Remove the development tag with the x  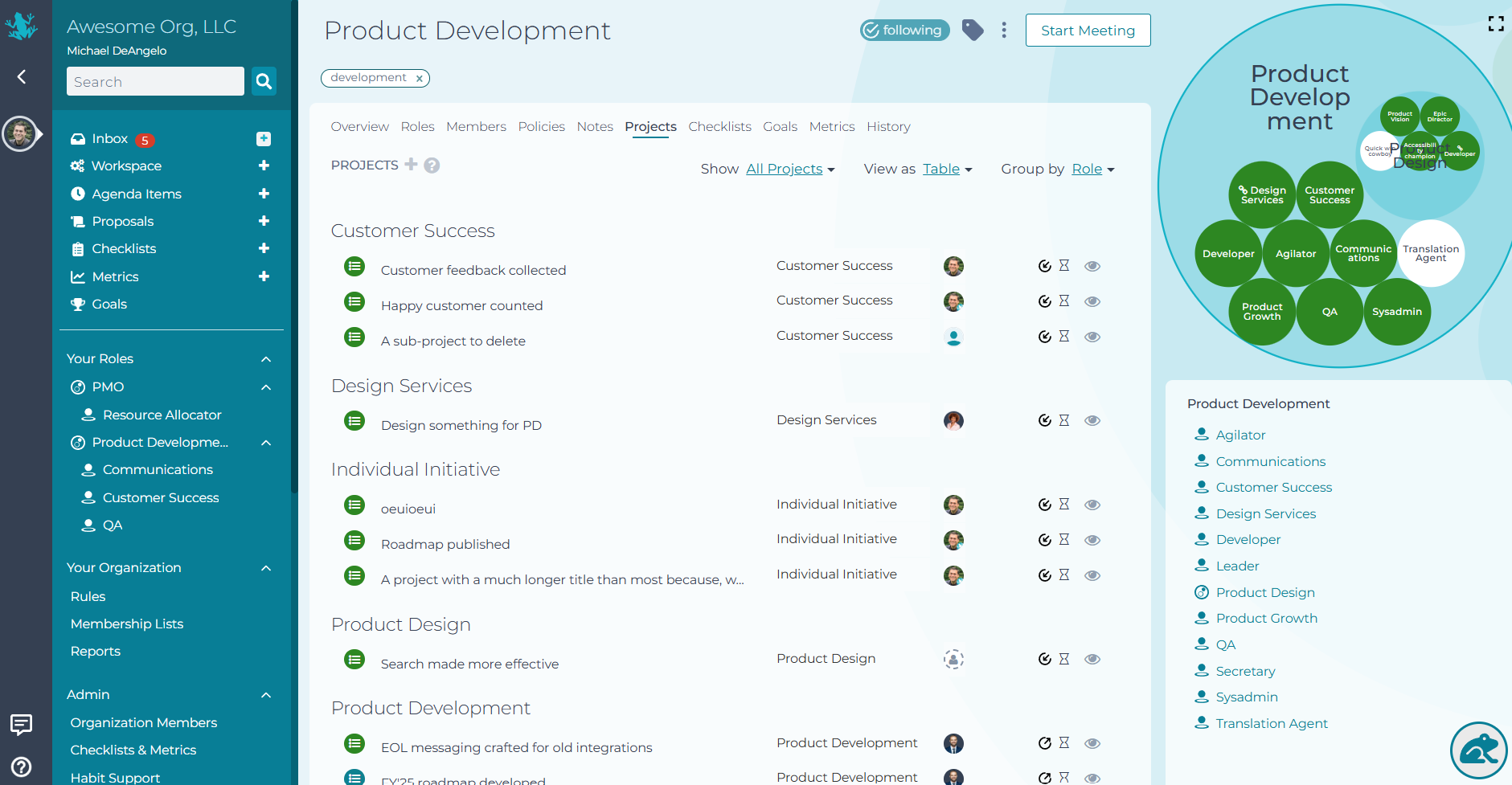click(x=419, y=79)
